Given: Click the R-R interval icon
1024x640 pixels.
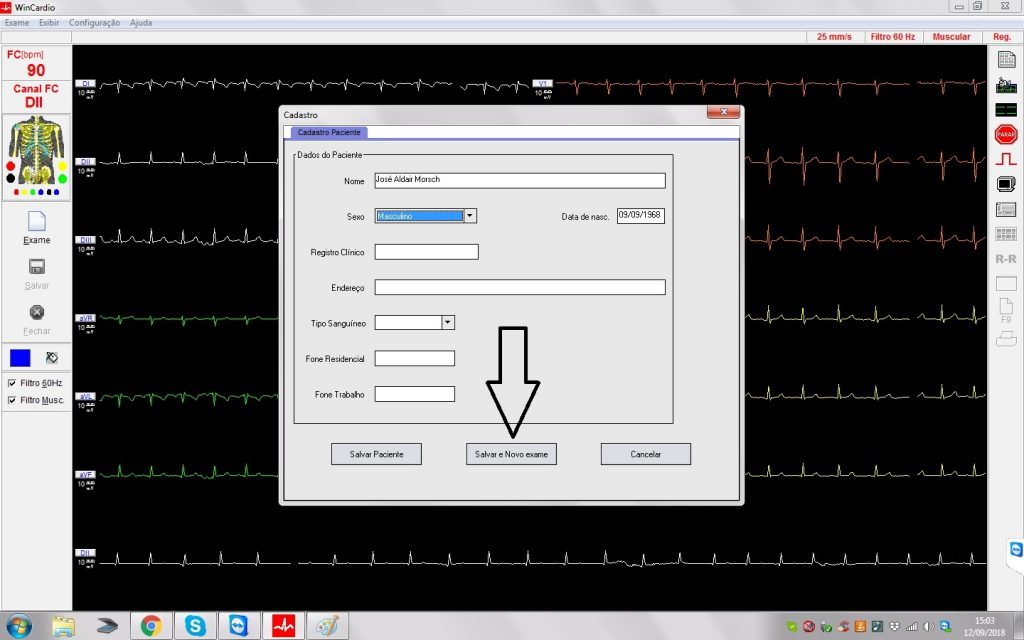Looking at the screenshot, I should pyautogui.click(x=1006, y=259).
